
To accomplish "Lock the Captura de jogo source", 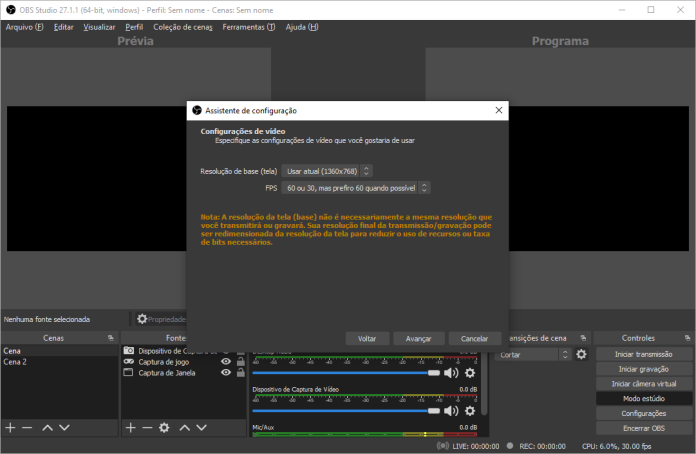I will coord(241,361).
